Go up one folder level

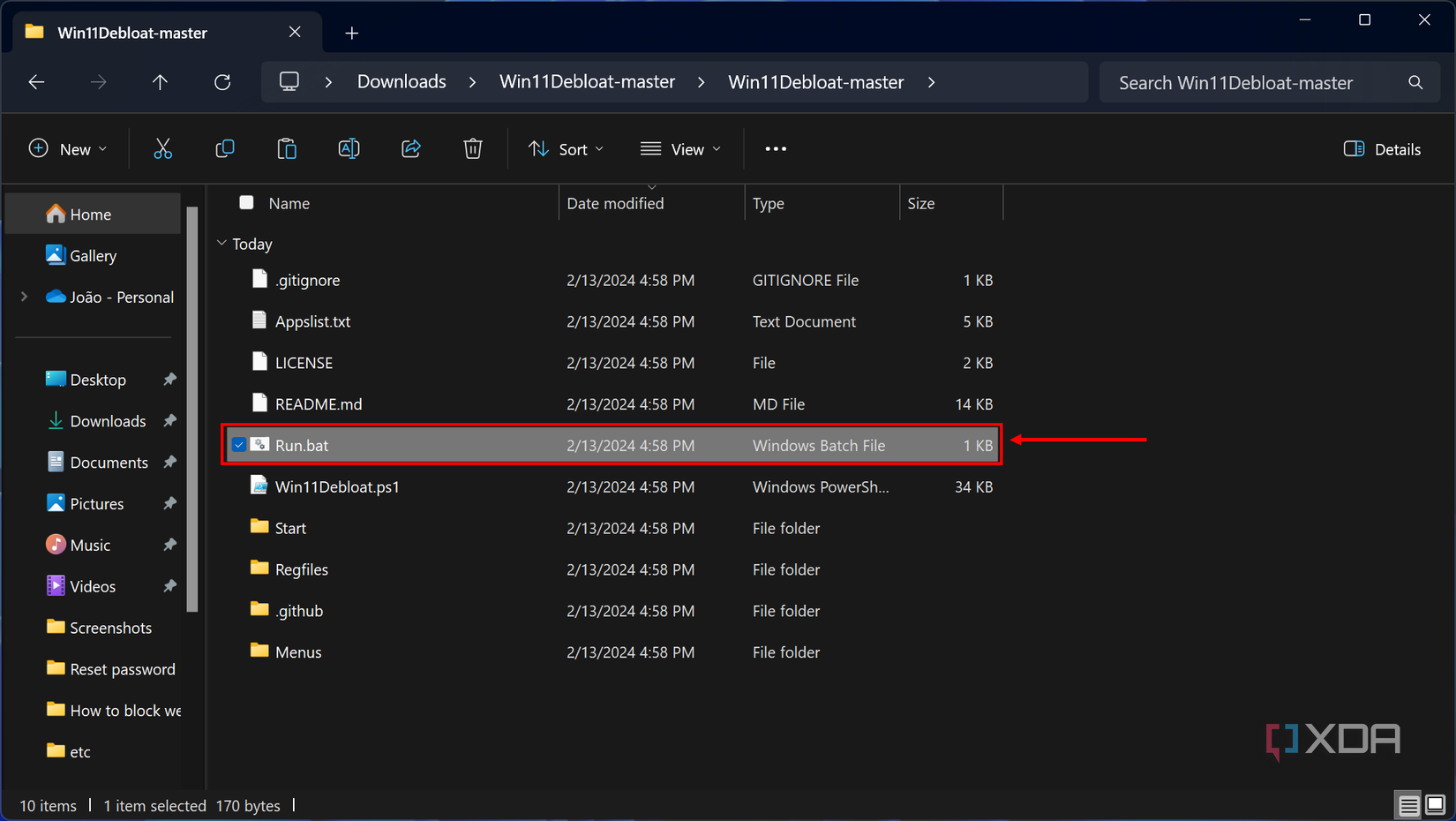(160, 82)
